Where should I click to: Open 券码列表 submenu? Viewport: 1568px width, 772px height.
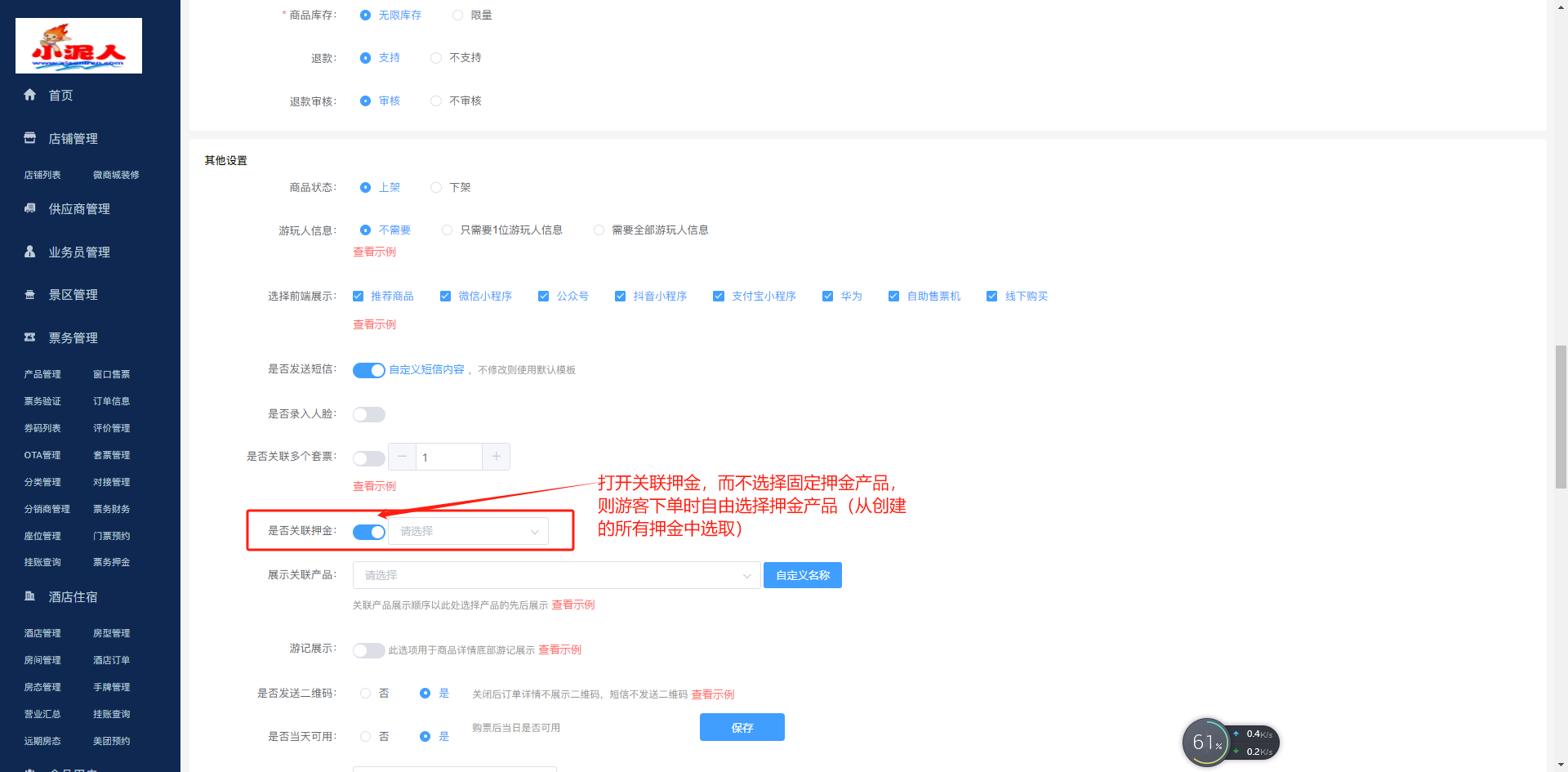(x=42, y=428)
